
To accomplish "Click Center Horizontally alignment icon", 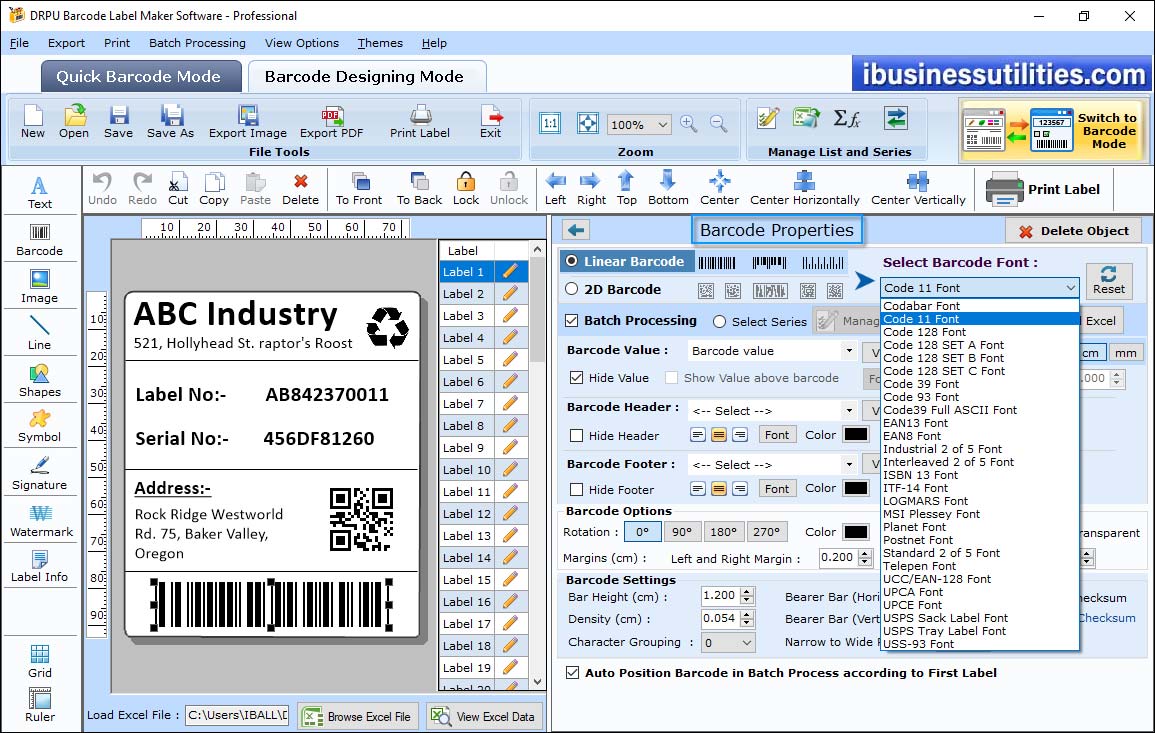I will tap(804, 189).
